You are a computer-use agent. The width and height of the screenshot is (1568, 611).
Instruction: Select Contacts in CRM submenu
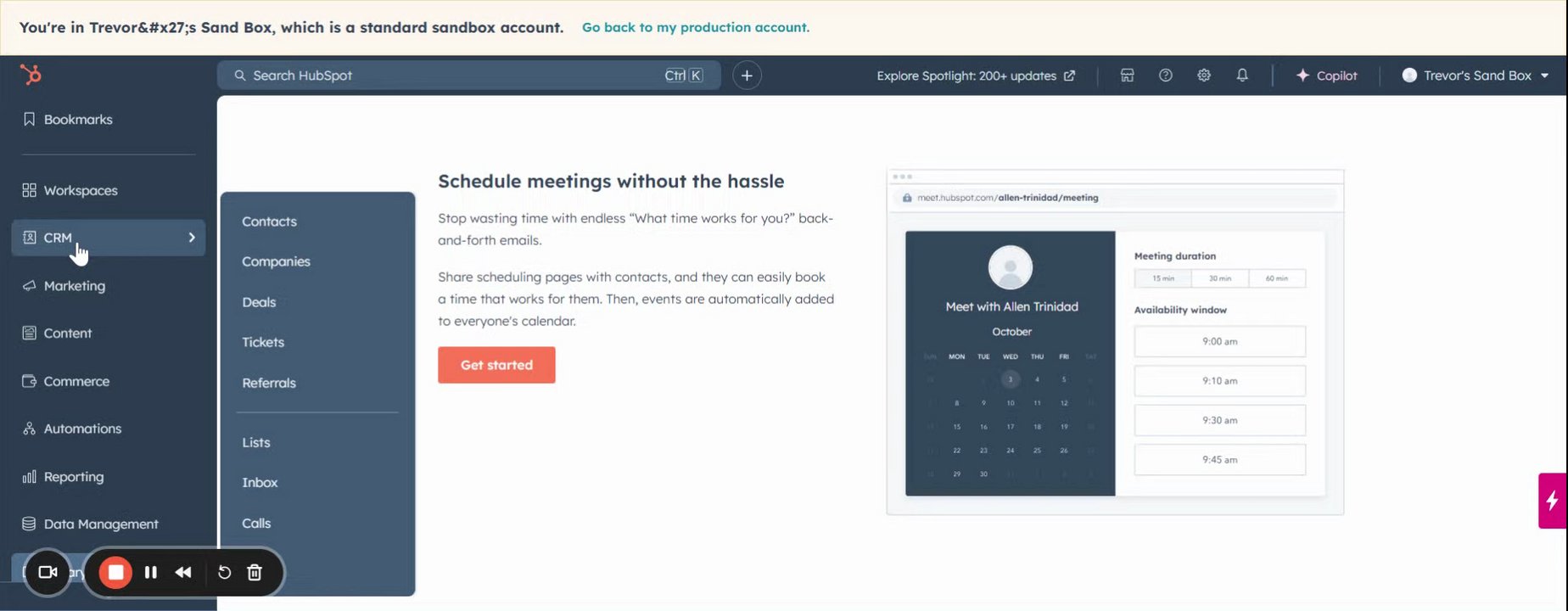pos(269,221)
